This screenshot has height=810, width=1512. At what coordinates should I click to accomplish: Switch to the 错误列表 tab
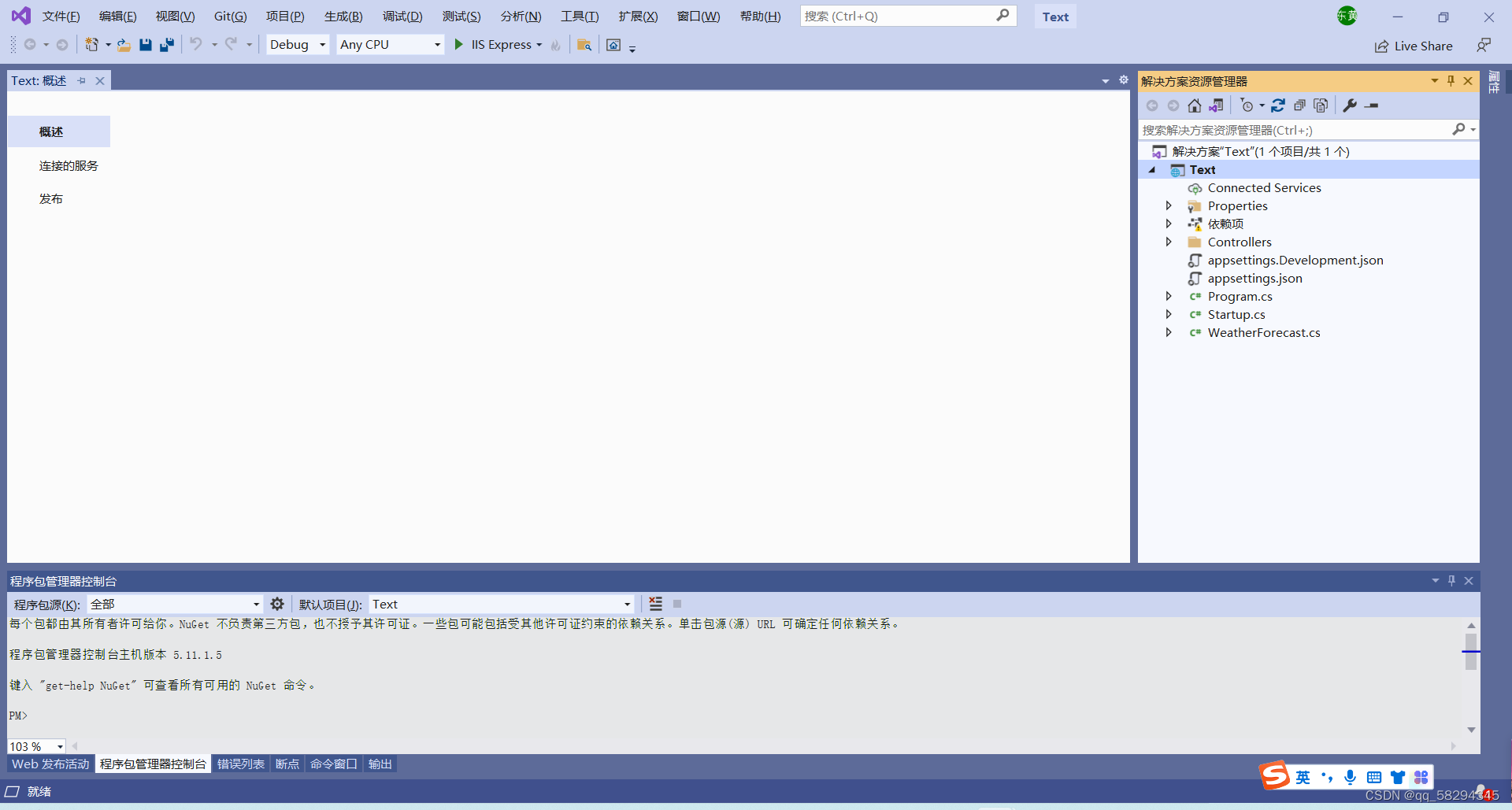tap(240, 763)
